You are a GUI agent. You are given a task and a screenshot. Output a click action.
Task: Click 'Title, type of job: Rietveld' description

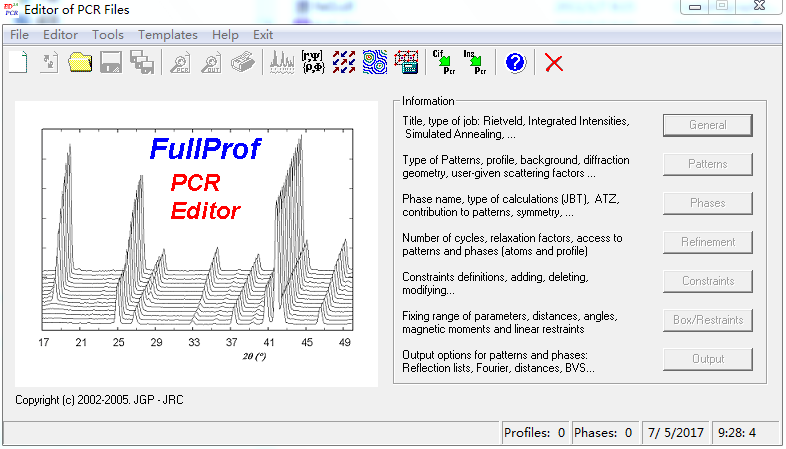(516, 128)
